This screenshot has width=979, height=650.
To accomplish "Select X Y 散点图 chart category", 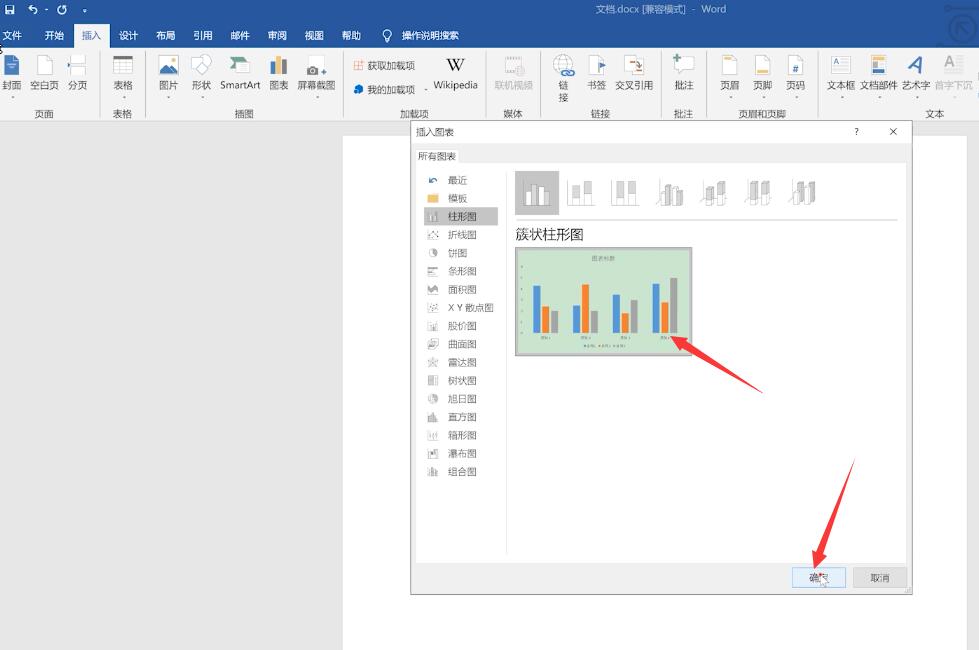I will click(461, 307).
